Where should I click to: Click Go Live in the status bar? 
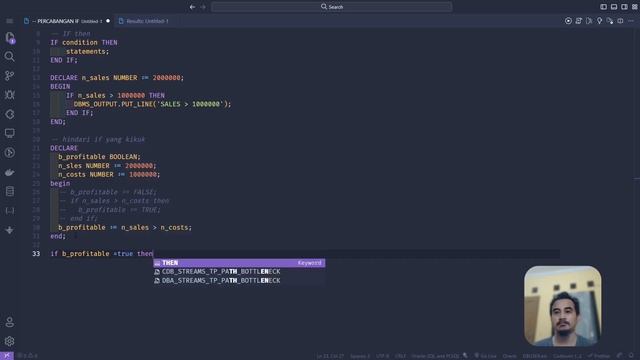coord(485,356)
